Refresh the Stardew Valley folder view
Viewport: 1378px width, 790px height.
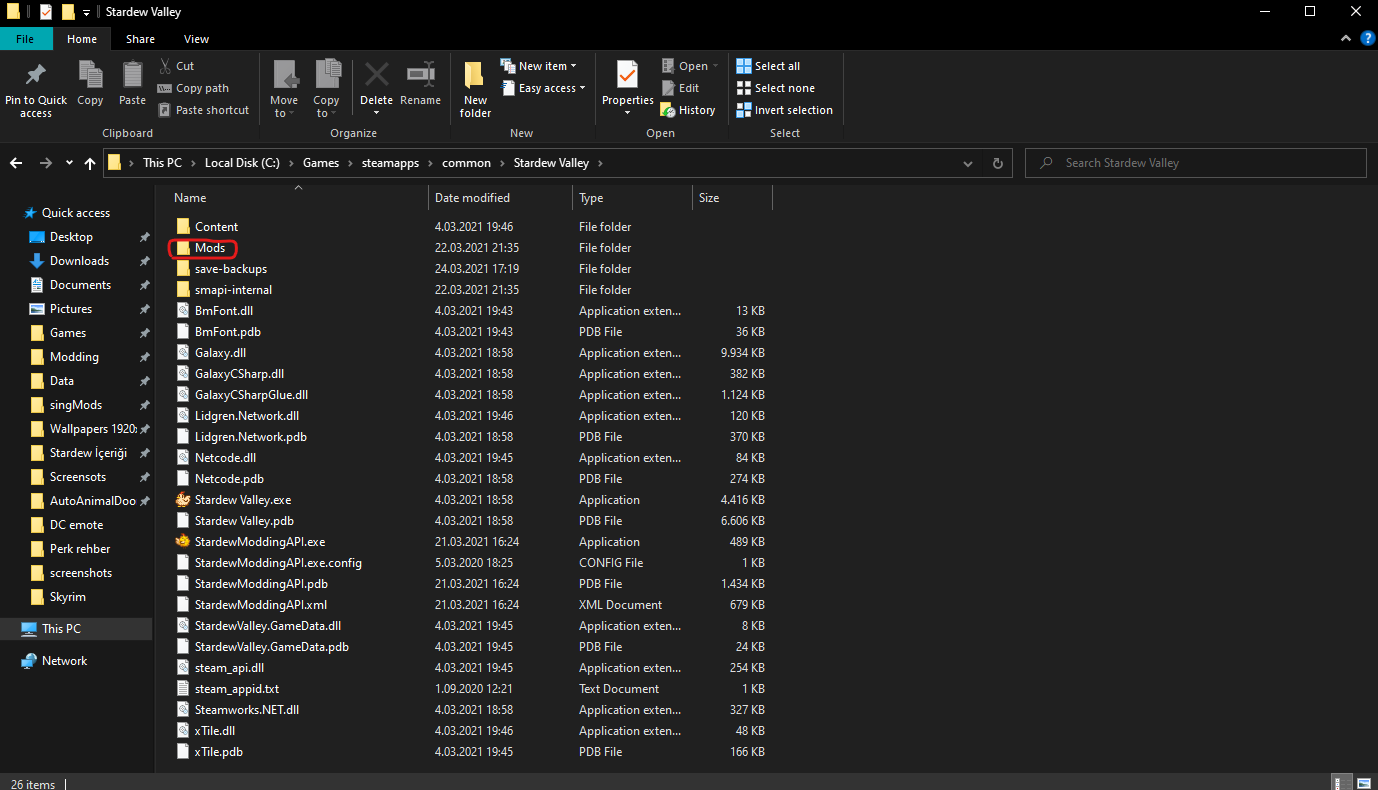click(997, 163)
